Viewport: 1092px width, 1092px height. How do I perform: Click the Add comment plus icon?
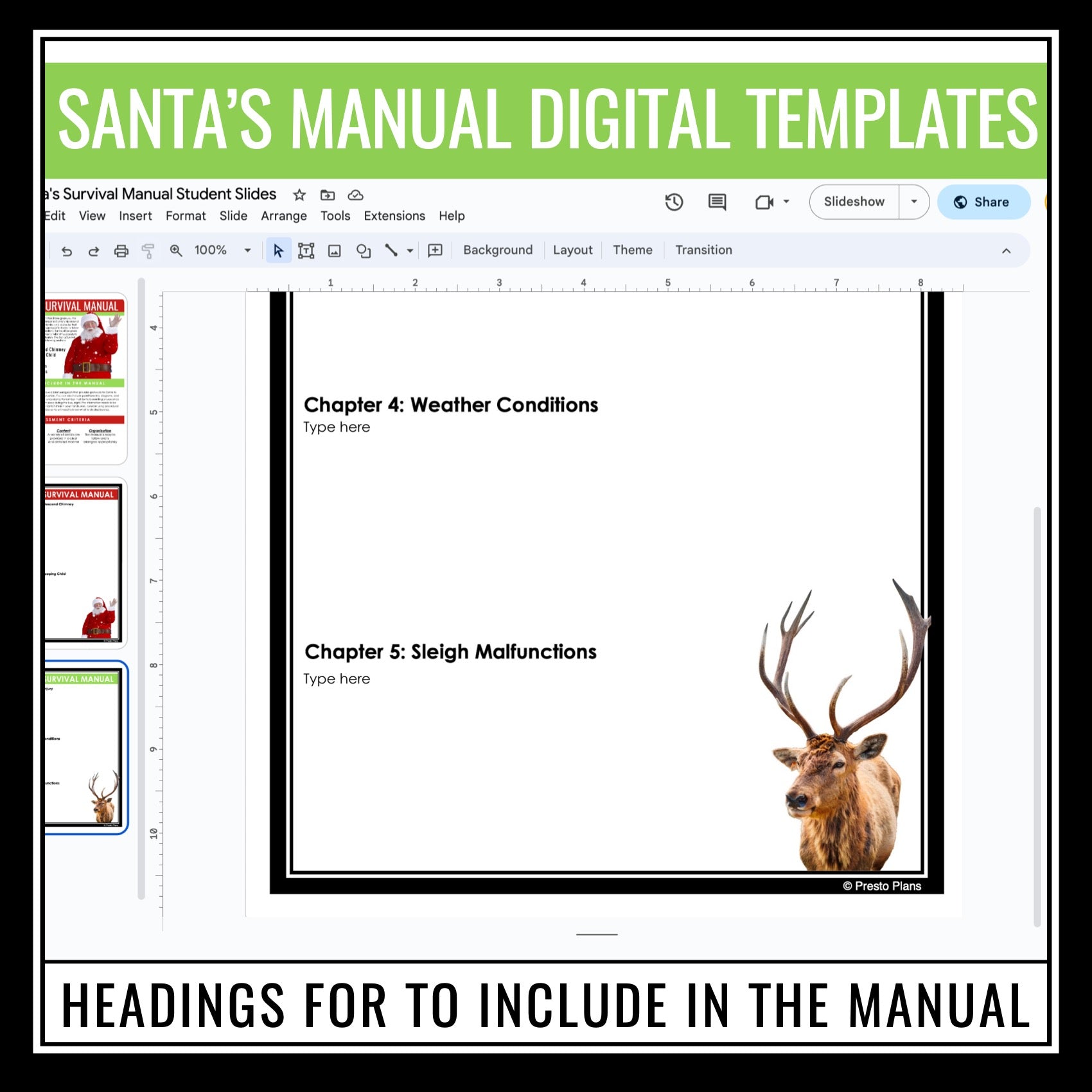435,251
